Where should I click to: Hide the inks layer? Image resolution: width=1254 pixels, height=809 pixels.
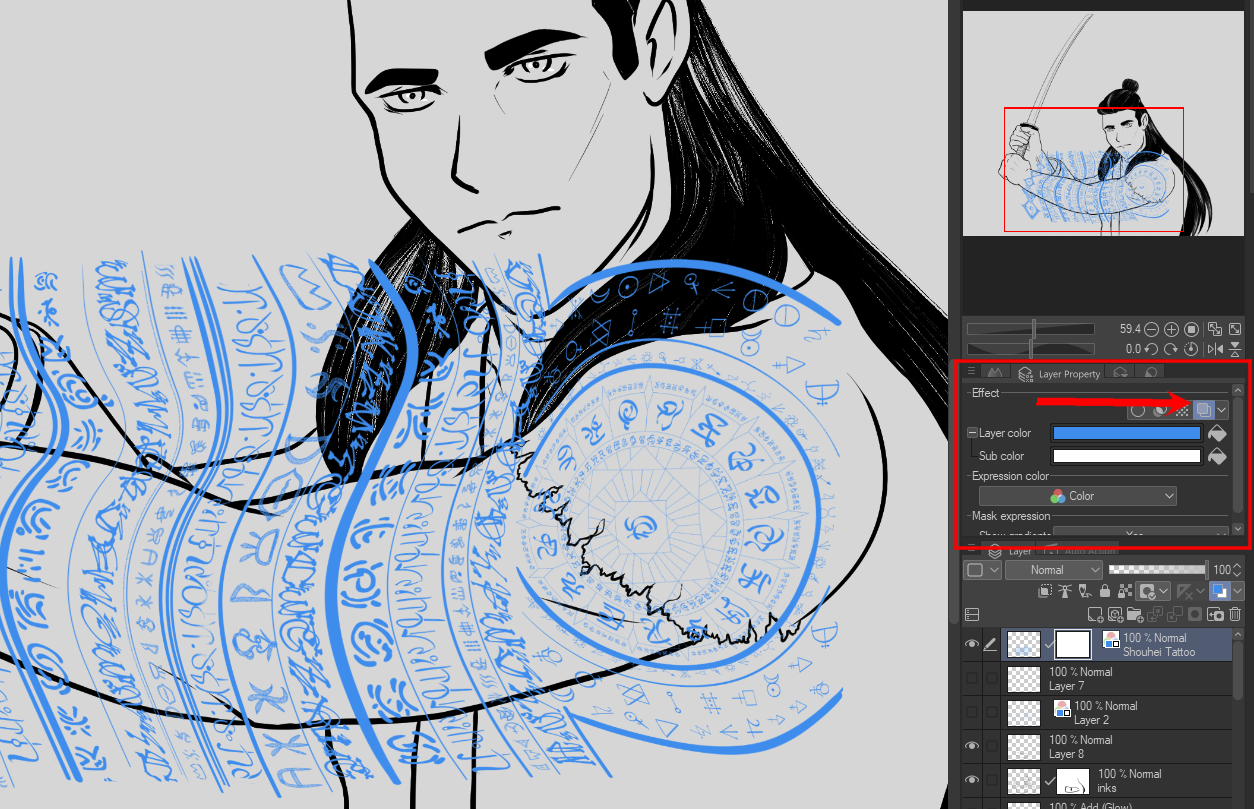click(971, 780)
